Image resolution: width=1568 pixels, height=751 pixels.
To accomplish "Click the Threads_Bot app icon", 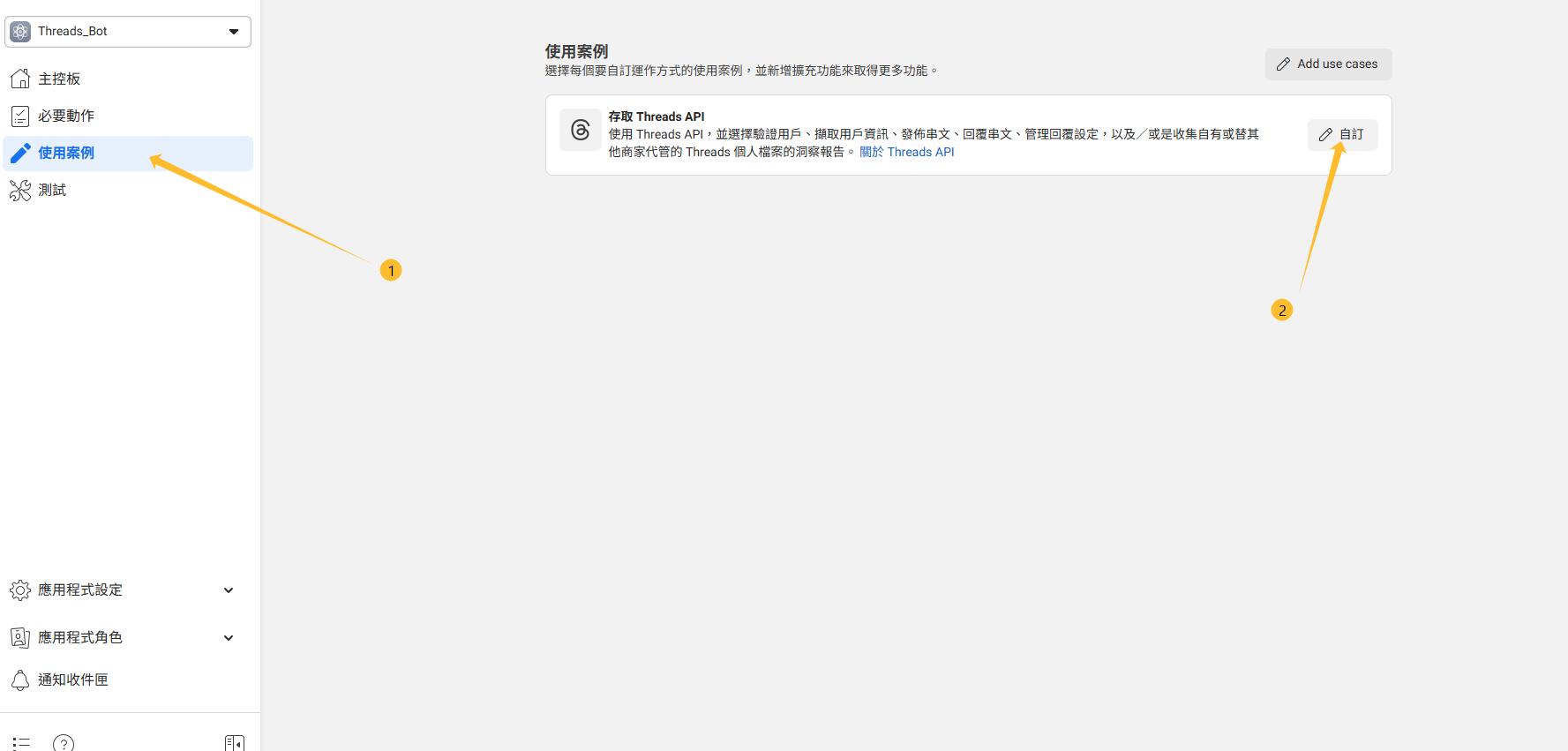I will pos(20,32).
